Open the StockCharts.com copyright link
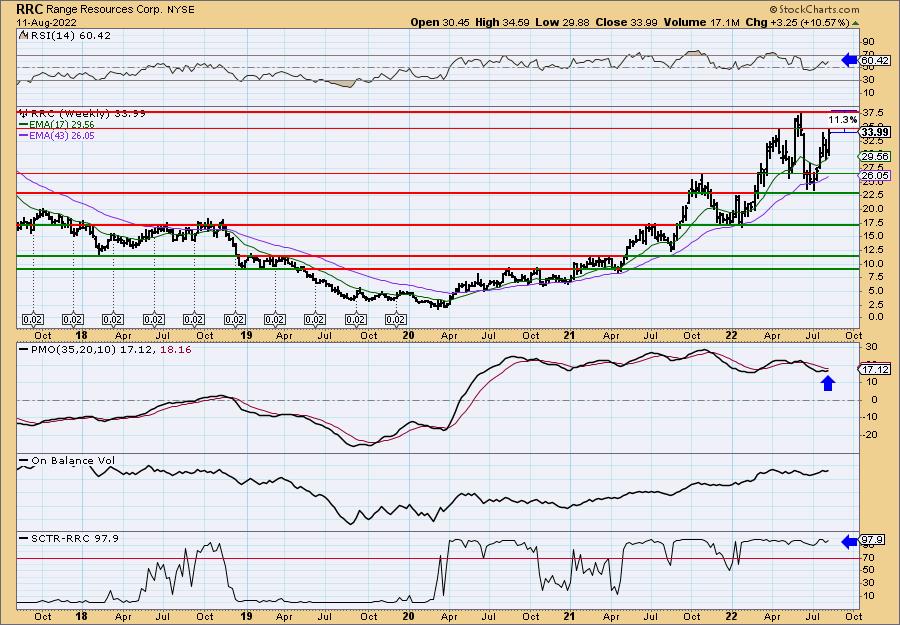The height and width of the screenshot is (625, 900). click(x=814, y=9)
